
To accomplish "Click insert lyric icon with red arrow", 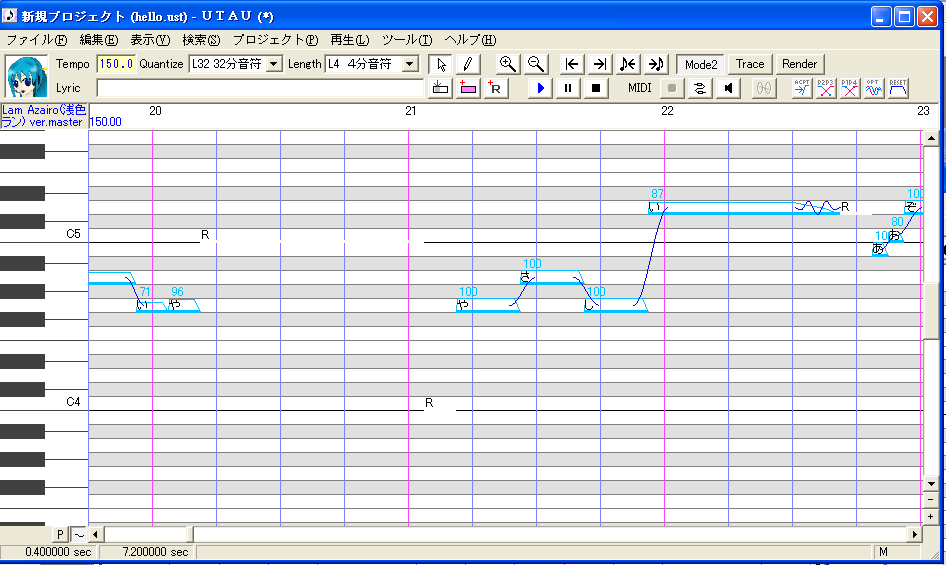I will 440,88.
